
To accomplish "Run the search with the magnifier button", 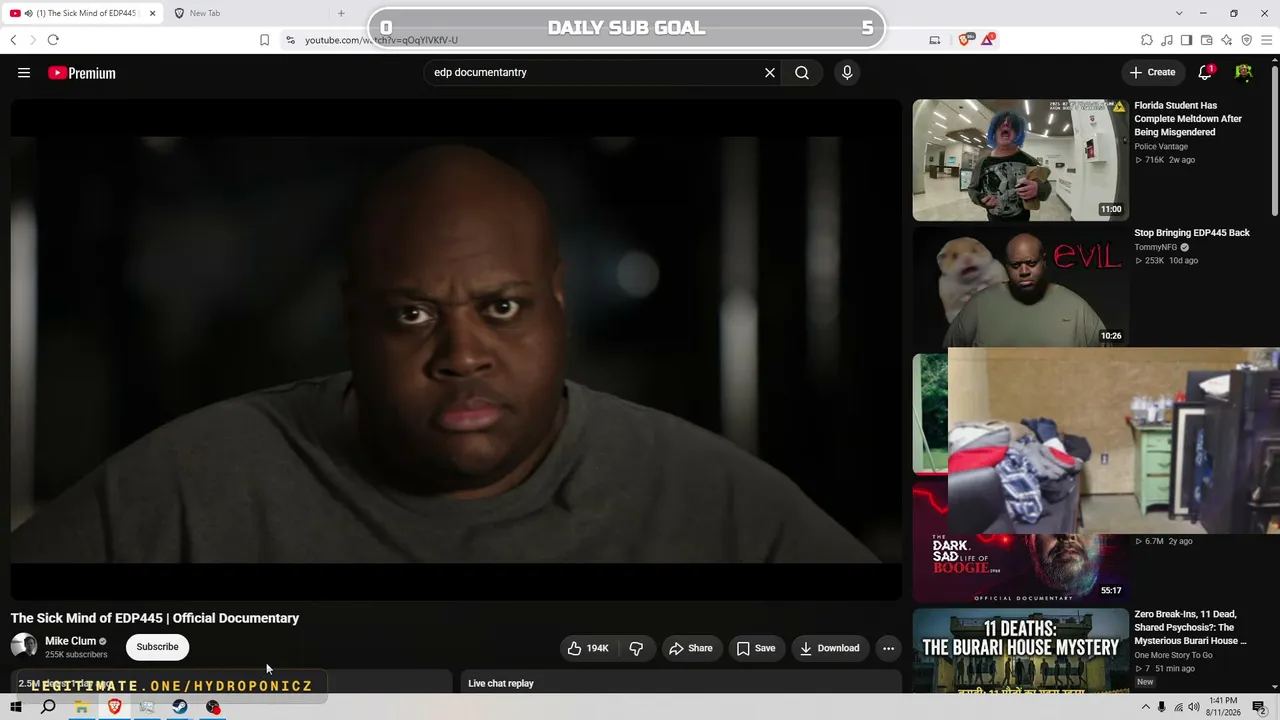I will (802, 73).
